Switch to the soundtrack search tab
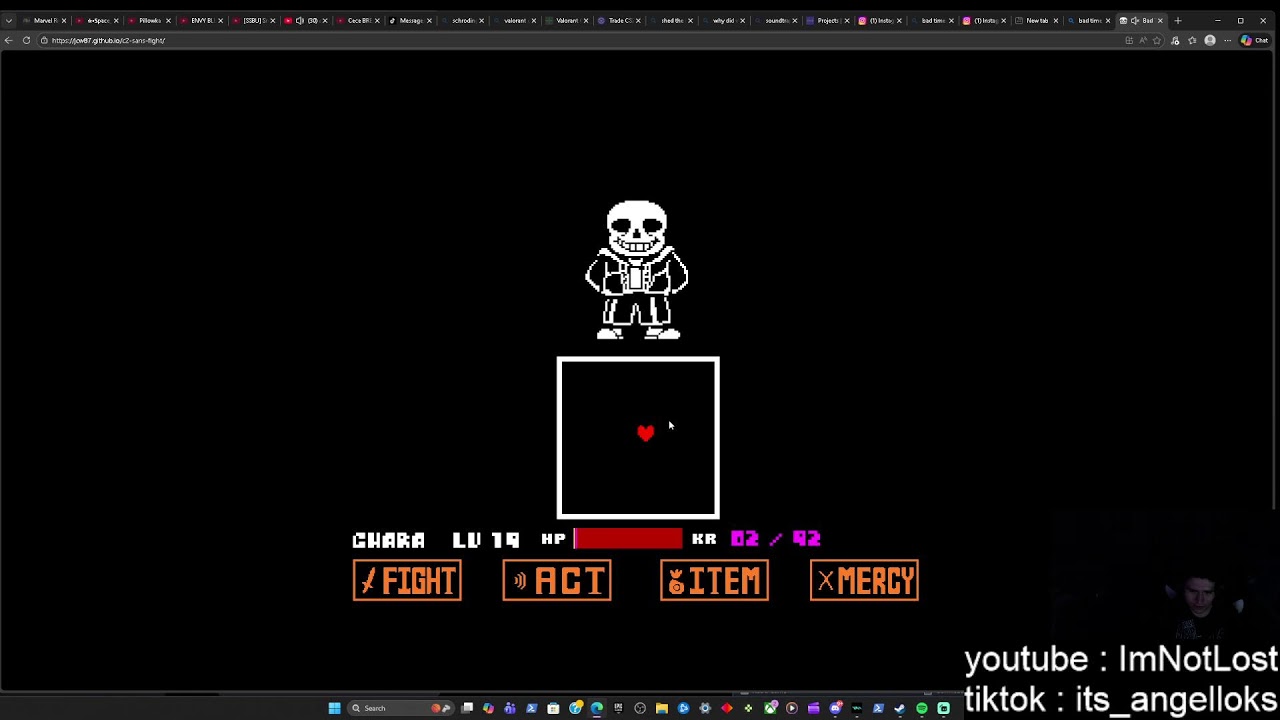Viewport: 1280px width, 720px height. point(777,20)
